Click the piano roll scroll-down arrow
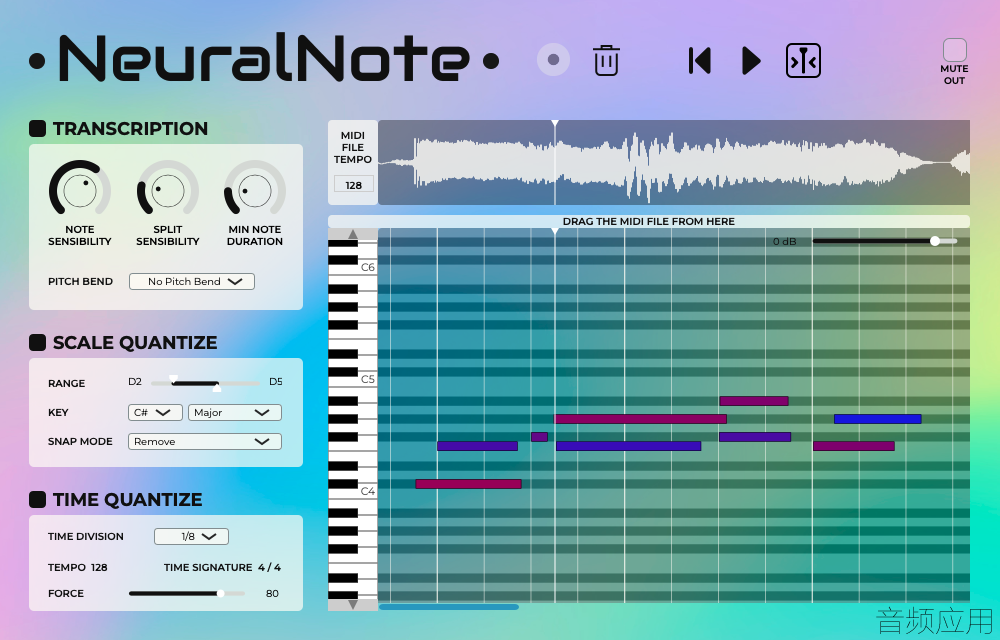Viewport: 1000px width, 640px height. [x=353, y=605]
